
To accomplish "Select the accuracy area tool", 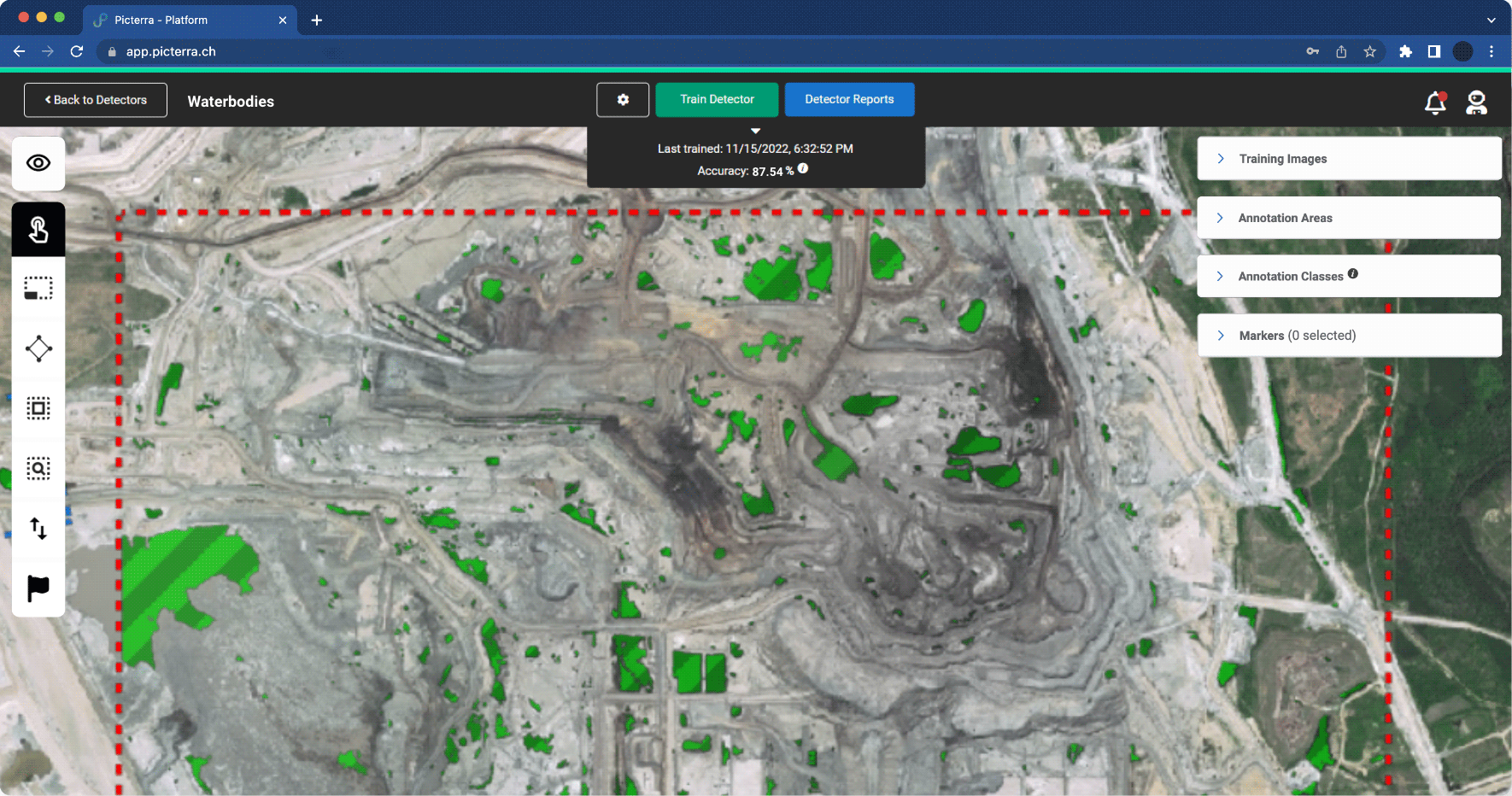I will [38, 408].
